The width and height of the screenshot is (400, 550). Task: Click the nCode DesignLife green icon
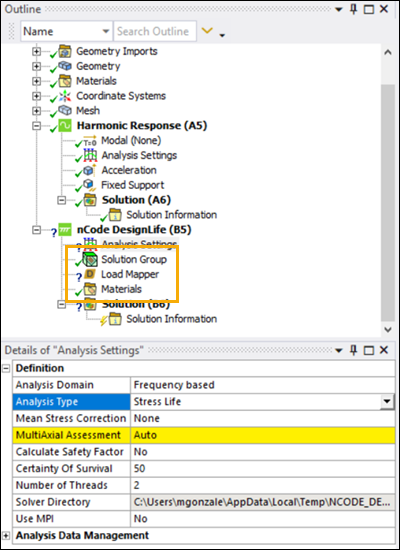(65, 230)
